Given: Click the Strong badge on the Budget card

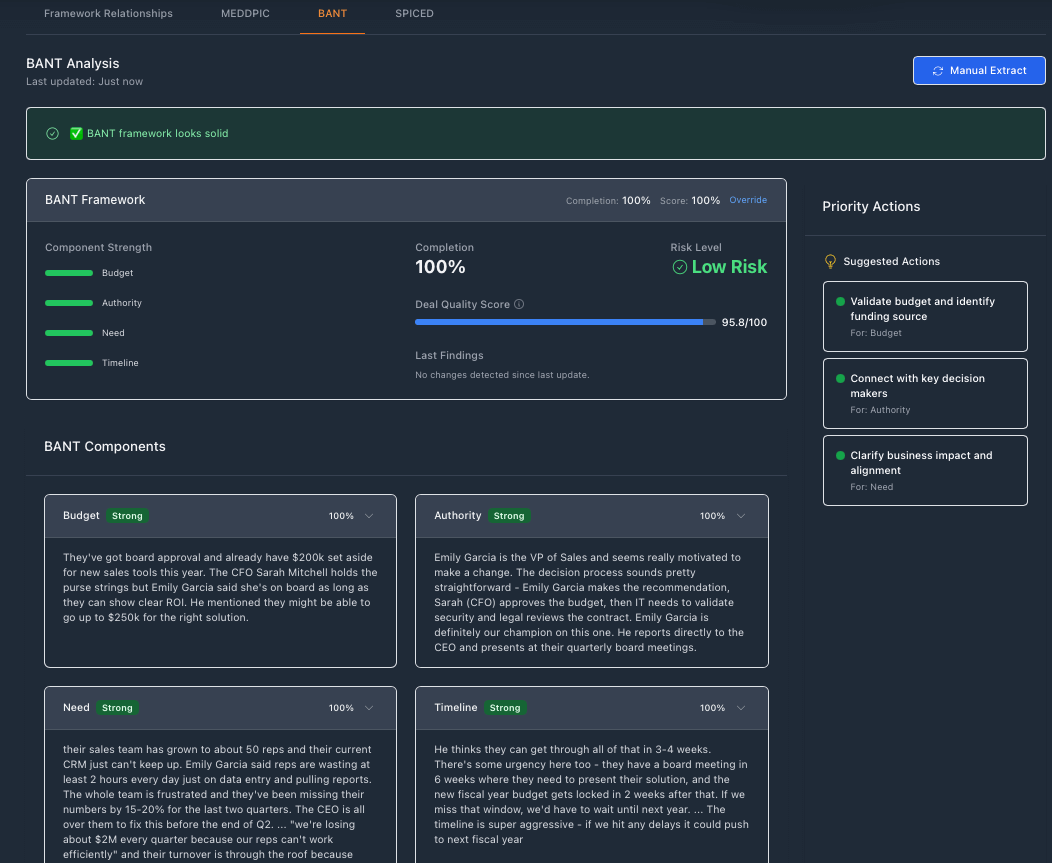Looking at the screenshot, I should pos(127,516).
